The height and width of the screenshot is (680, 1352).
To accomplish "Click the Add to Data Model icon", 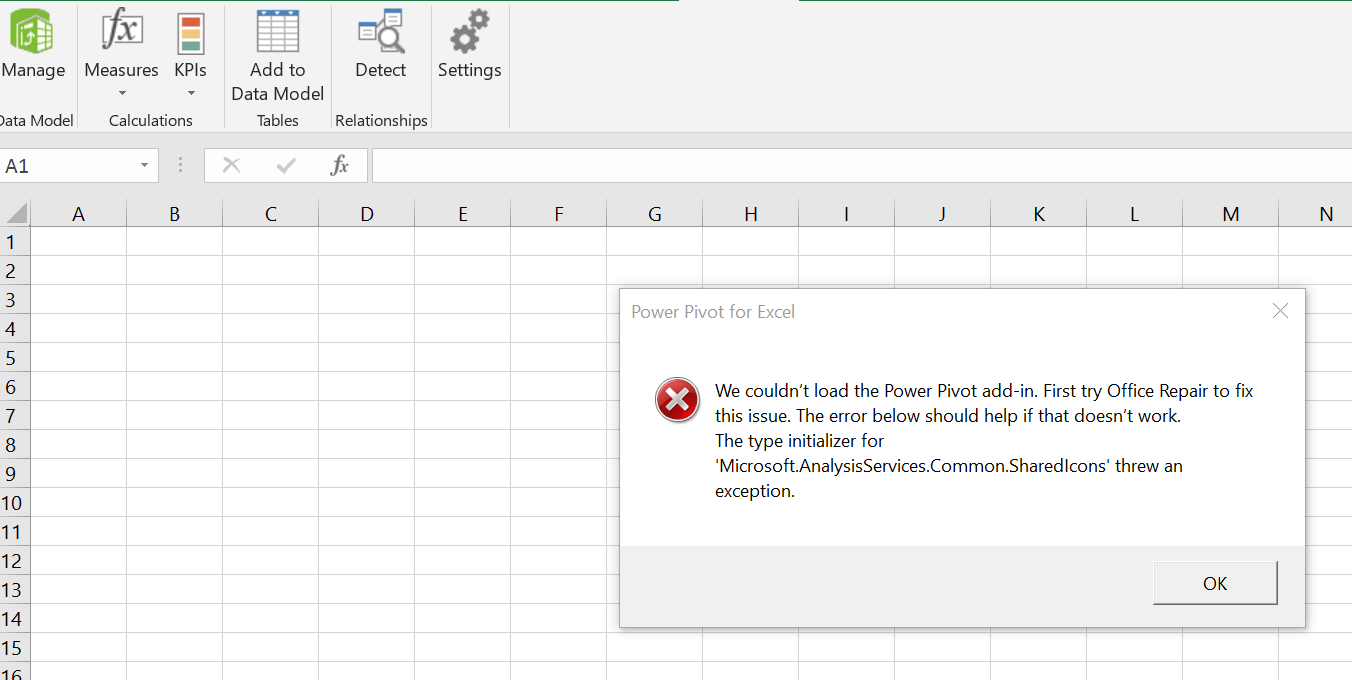I will tap(278, 30).
